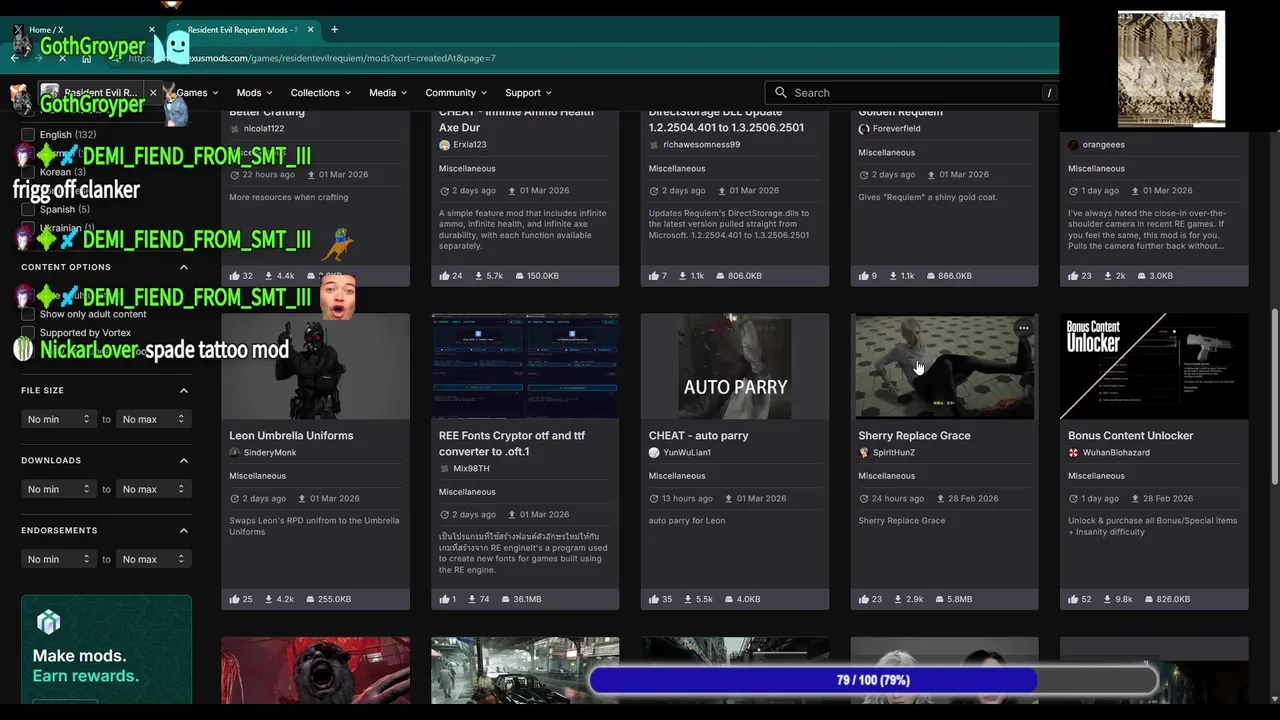Open the Sherry Replace Grace mod title
This screenshot has width=1280, height=720.
914,435
